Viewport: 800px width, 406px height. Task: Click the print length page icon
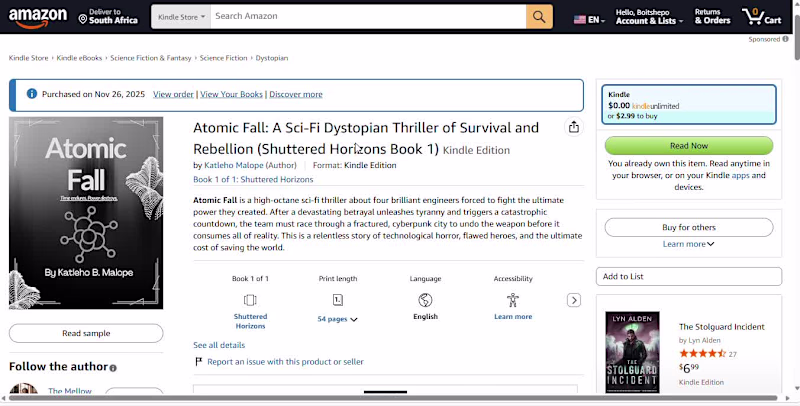pos(338,300)
